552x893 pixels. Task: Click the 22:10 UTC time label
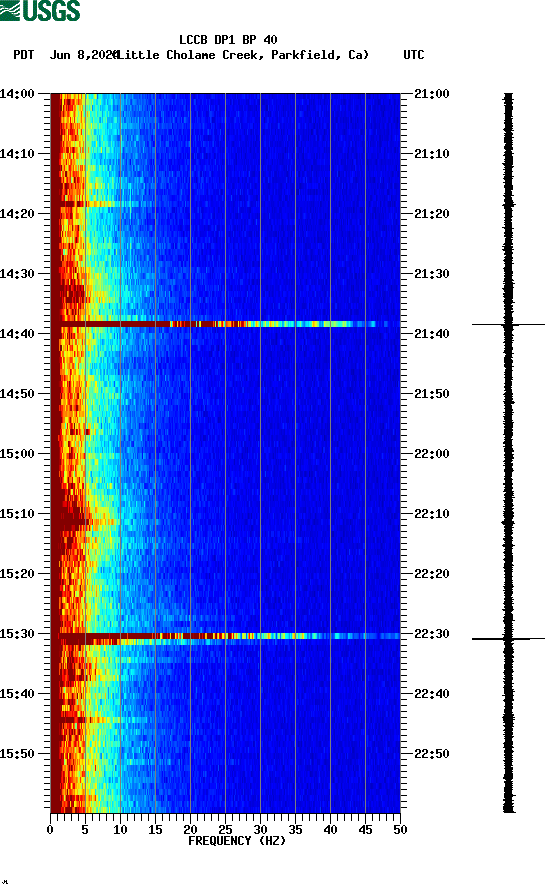point(432,514)
